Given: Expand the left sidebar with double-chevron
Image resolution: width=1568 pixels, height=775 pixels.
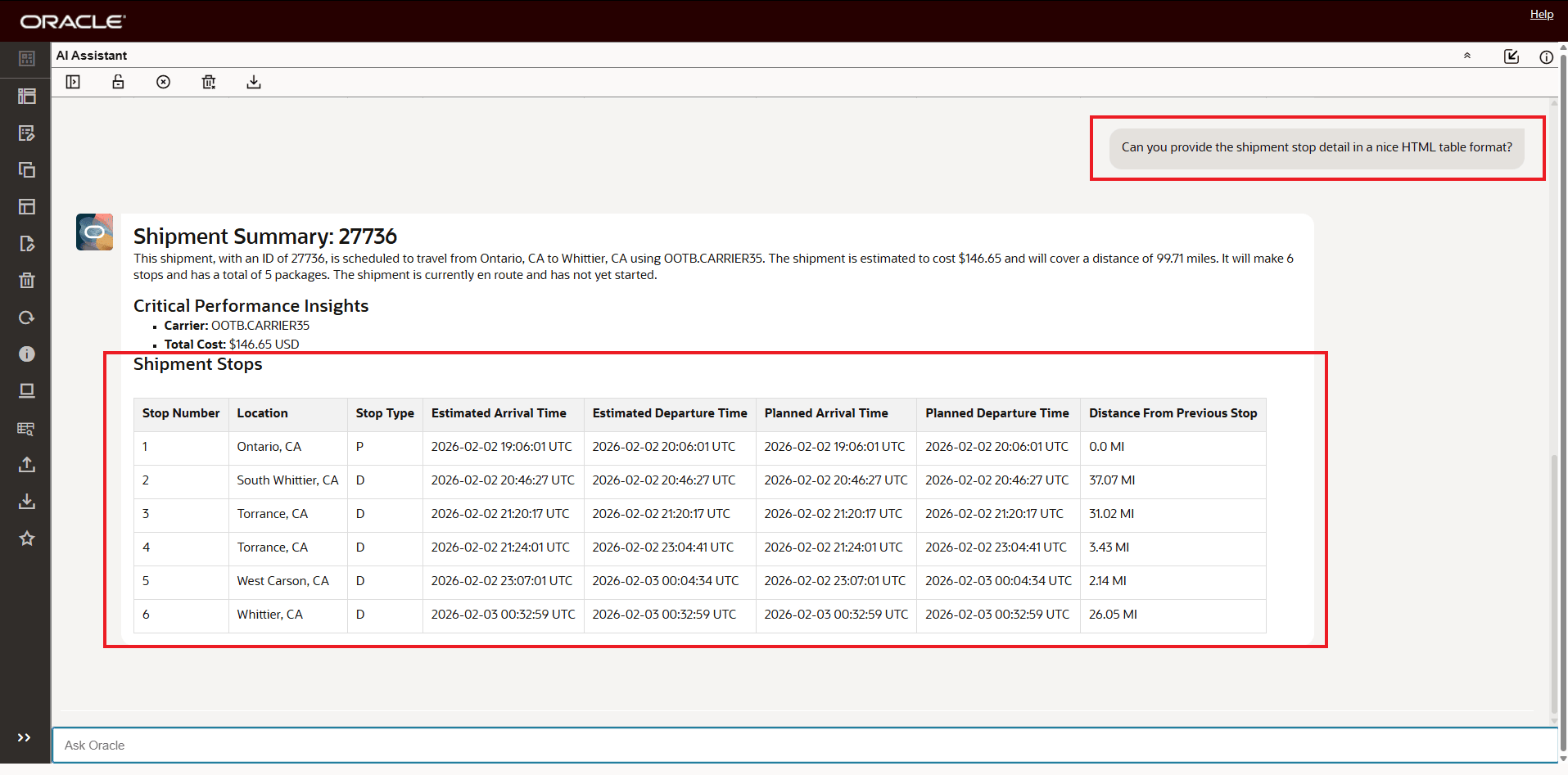Looking at the screenshot, I should (x=25, y=737).
